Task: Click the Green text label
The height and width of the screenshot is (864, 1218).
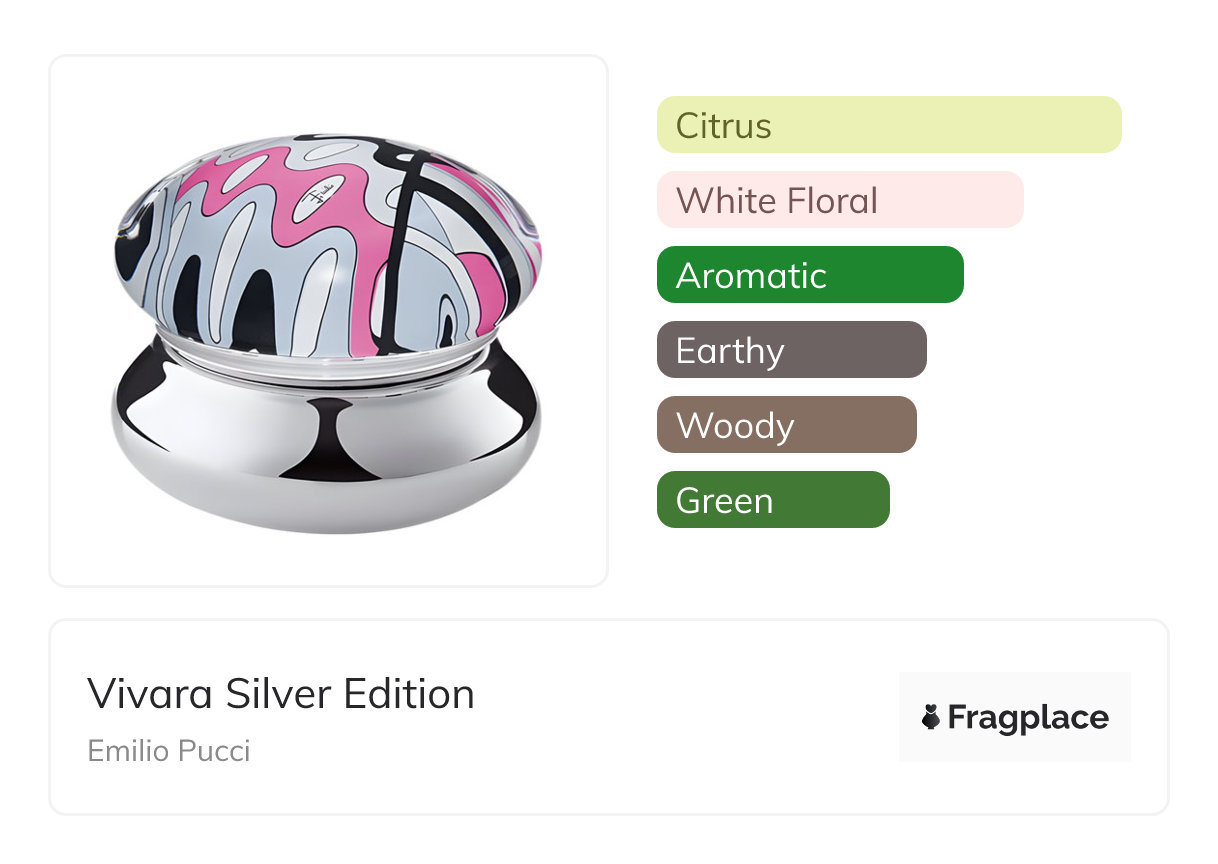Action: coord(724,500)
